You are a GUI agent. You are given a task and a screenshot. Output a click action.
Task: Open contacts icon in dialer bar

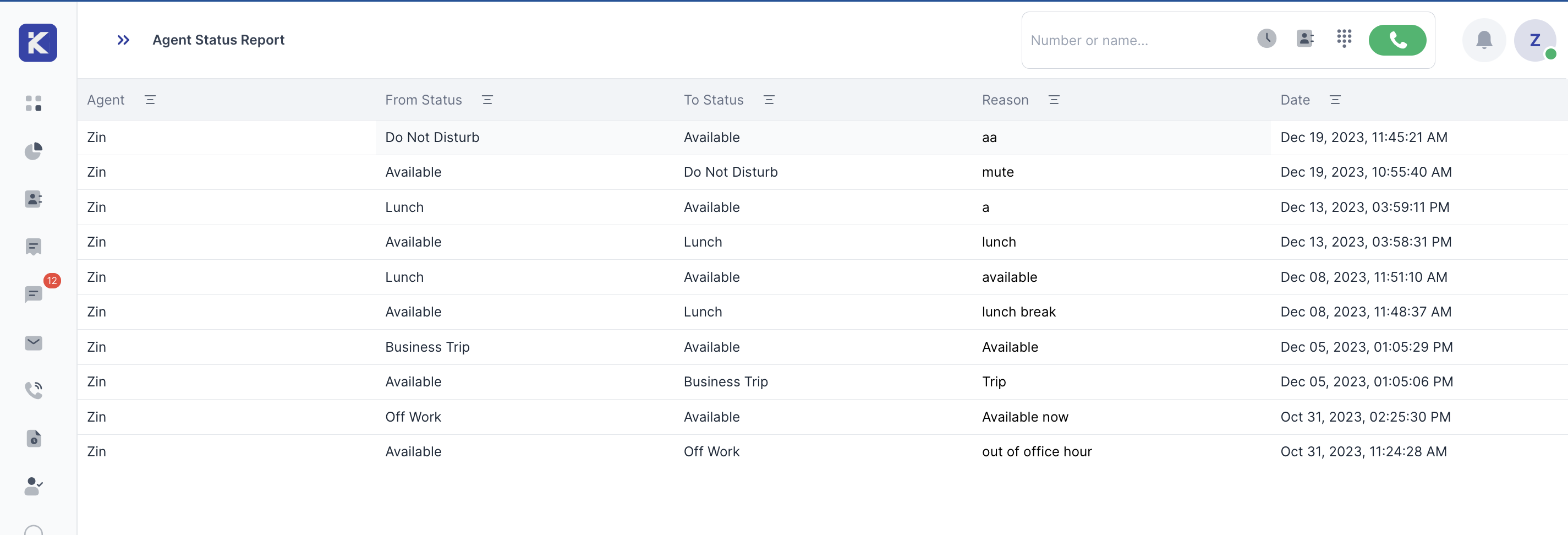[x=1304, y=39]
